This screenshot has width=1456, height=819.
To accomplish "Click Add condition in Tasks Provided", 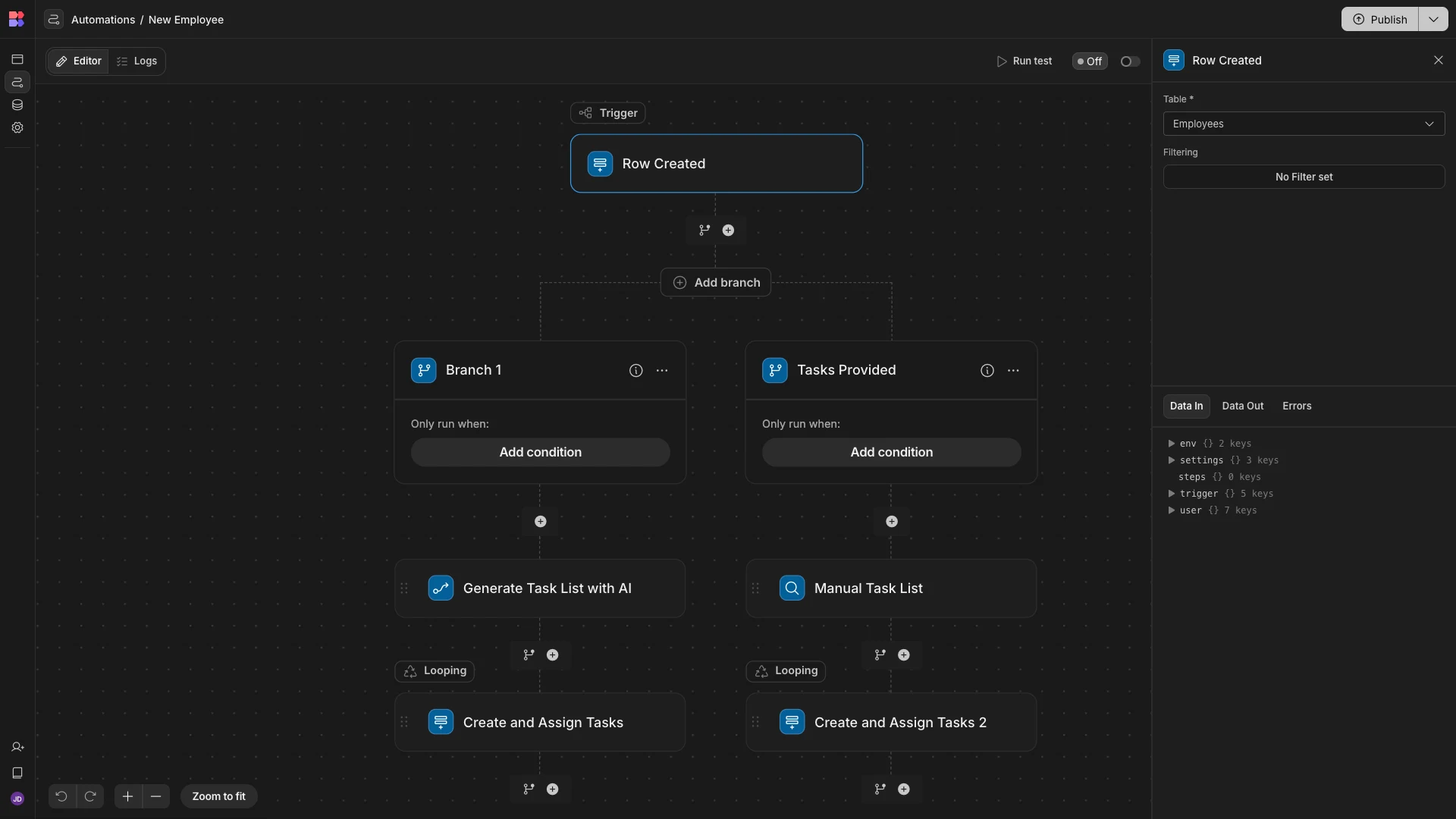I will (891, 452).
